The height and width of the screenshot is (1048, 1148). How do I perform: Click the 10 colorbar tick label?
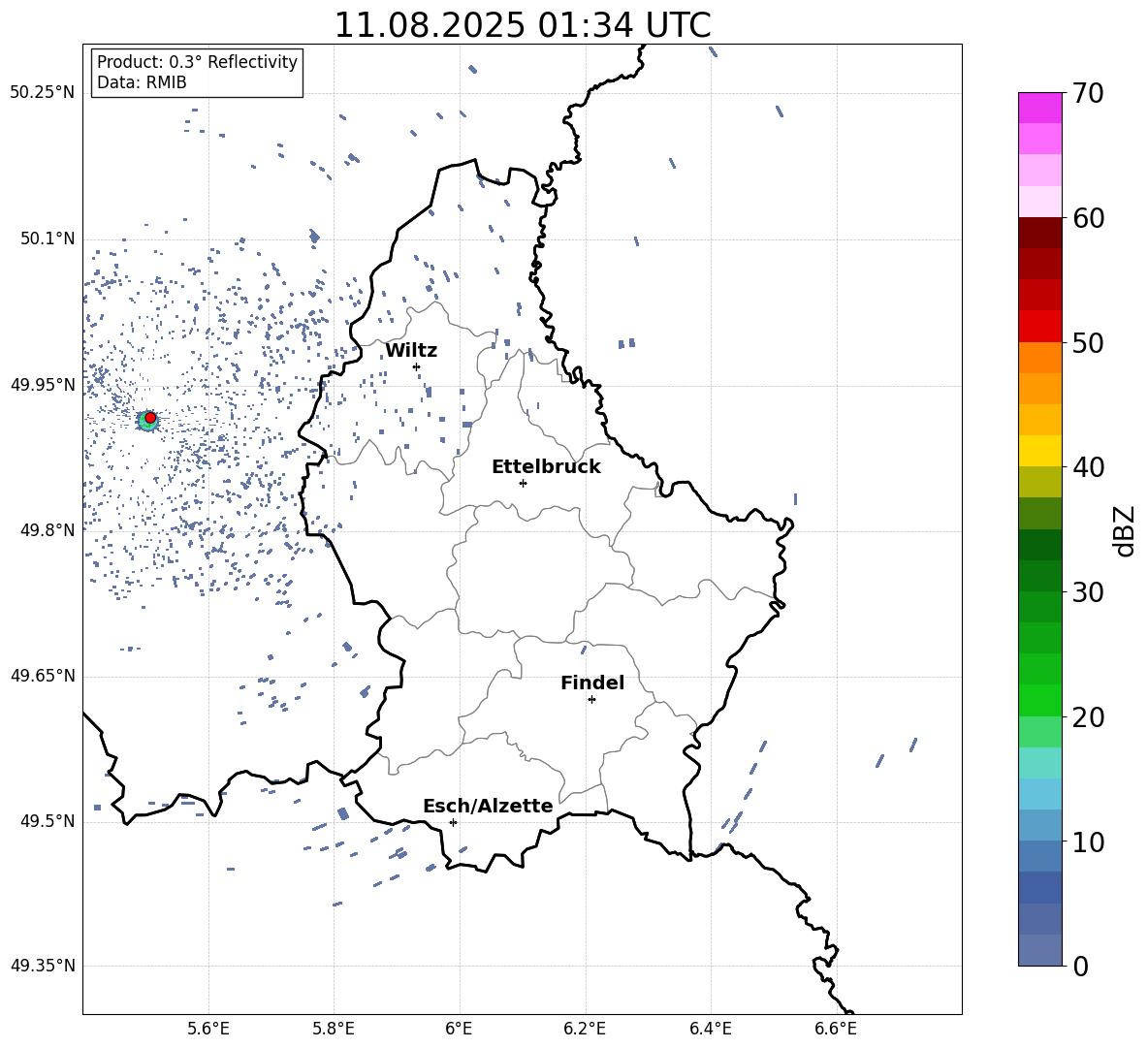pos(1088,842)
